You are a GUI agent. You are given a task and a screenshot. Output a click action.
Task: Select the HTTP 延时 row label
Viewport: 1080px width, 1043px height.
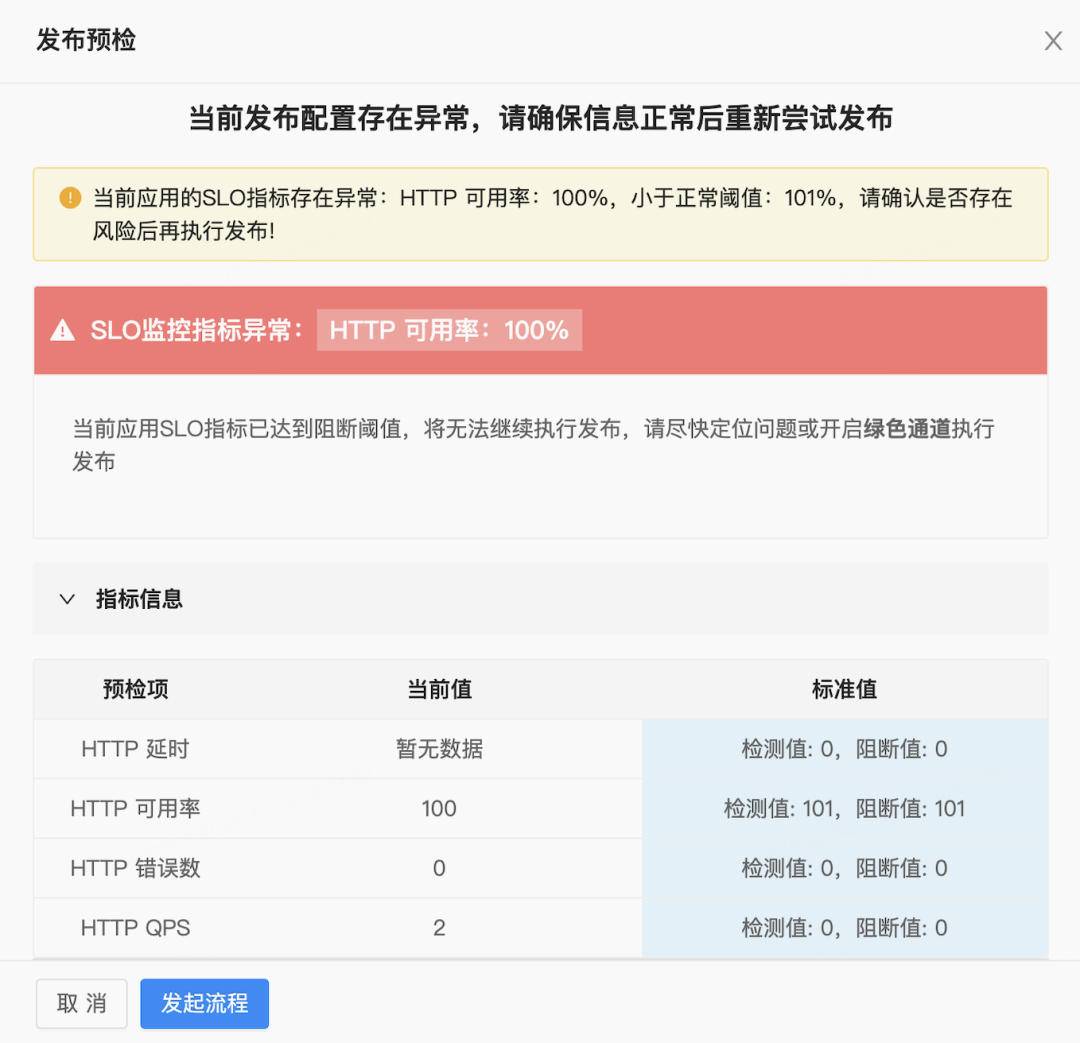[x=135, y=749]
